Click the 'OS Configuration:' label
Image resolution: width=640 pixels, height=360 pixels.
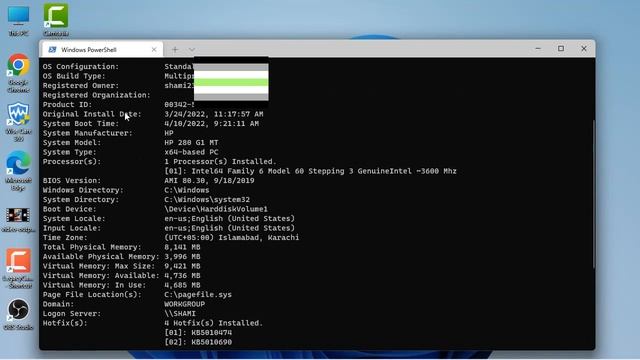point(81,67)
